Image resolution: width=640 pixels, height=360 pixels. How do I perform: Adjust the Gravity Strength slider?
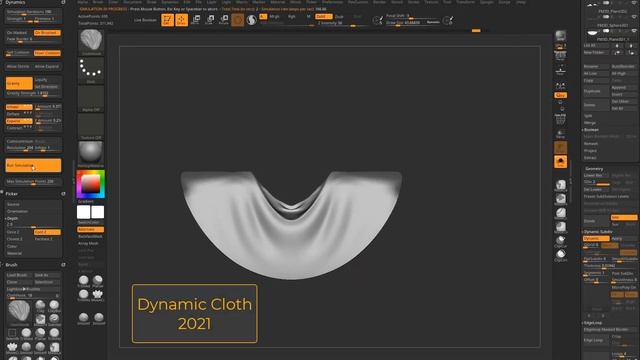[x=33, y=93]
